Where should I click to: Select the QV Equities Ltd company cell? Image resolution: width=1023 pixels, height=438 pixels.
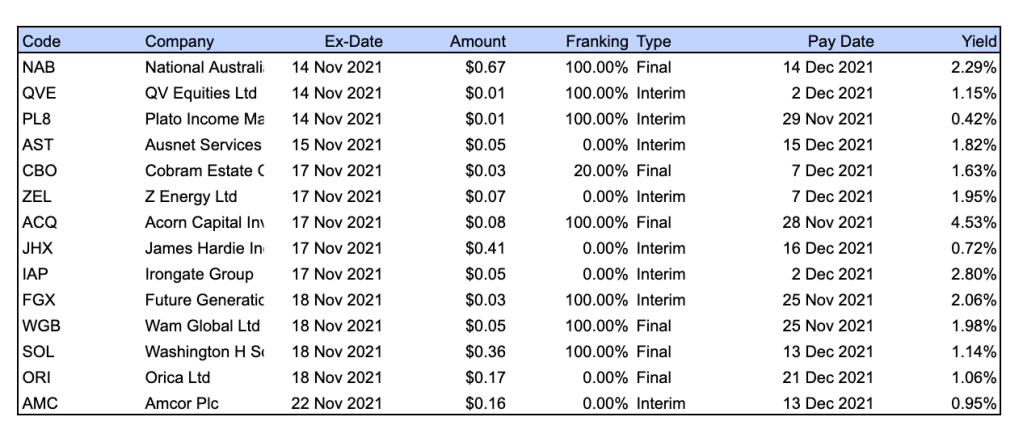(x=201, y=94)
